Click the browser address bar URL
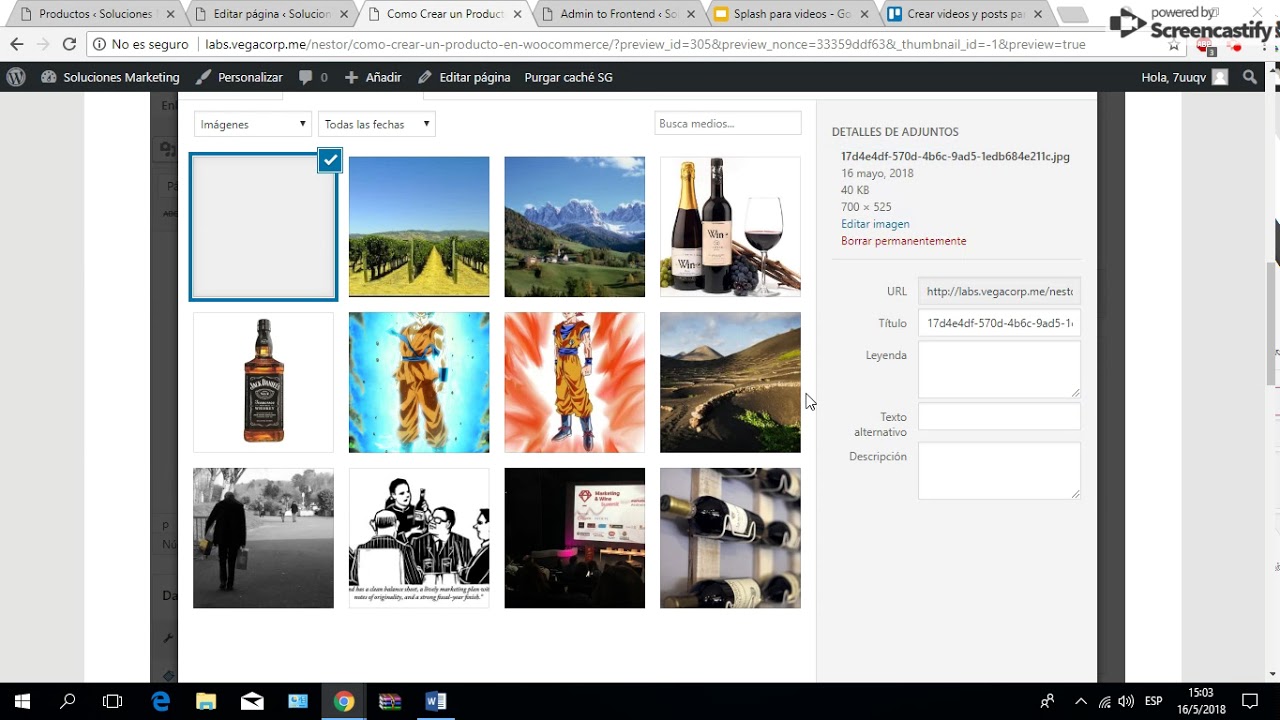The width and height of the screenshot is (1280, 720). pyautogui.click(x=645, y=45)
